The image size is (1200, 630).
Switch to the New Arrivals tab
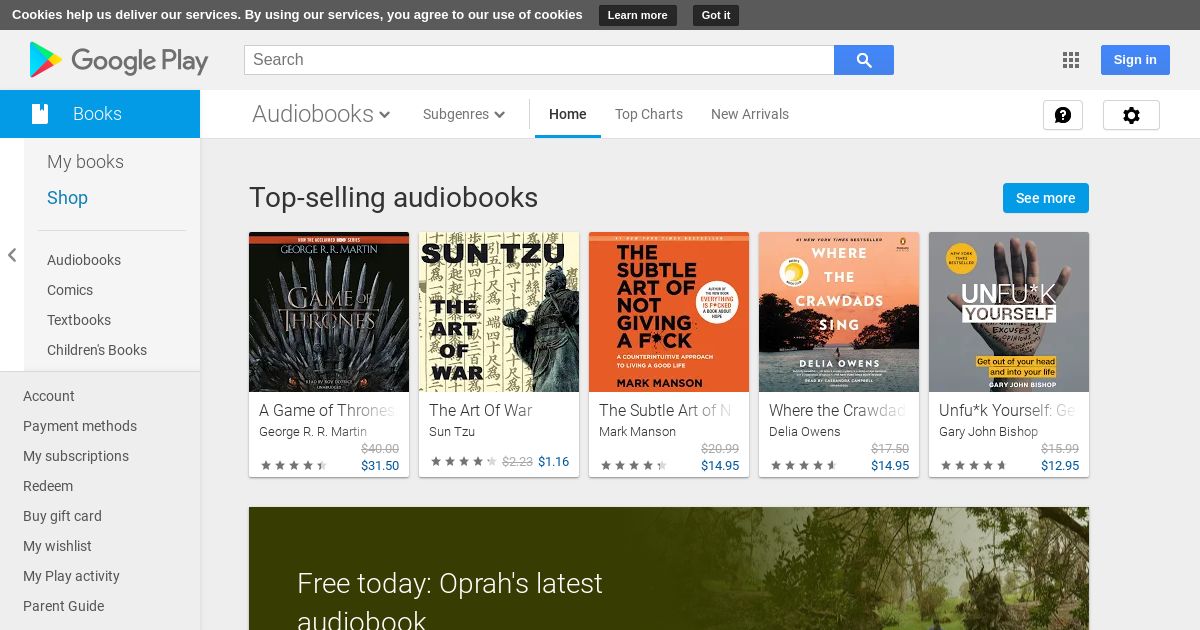[750, 114]
